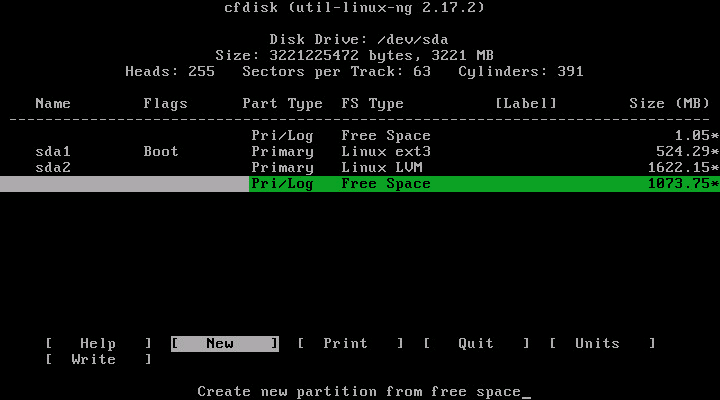Click the 1.05 MB free space size
This screenshot has height=400, width=720.
692,135
